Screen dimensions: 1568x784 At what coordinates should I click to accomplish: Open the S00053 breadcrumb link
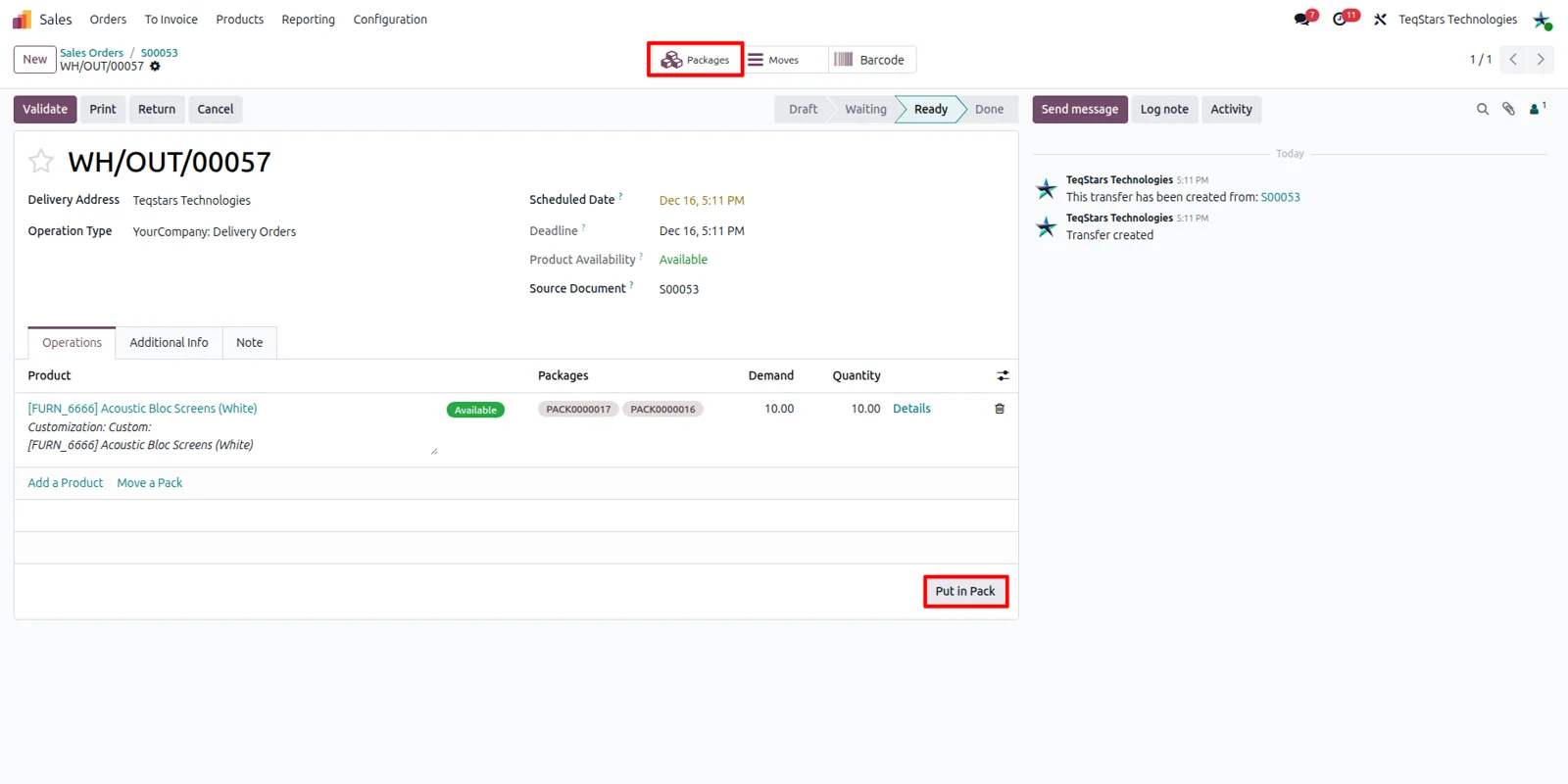tap(160, 53)
